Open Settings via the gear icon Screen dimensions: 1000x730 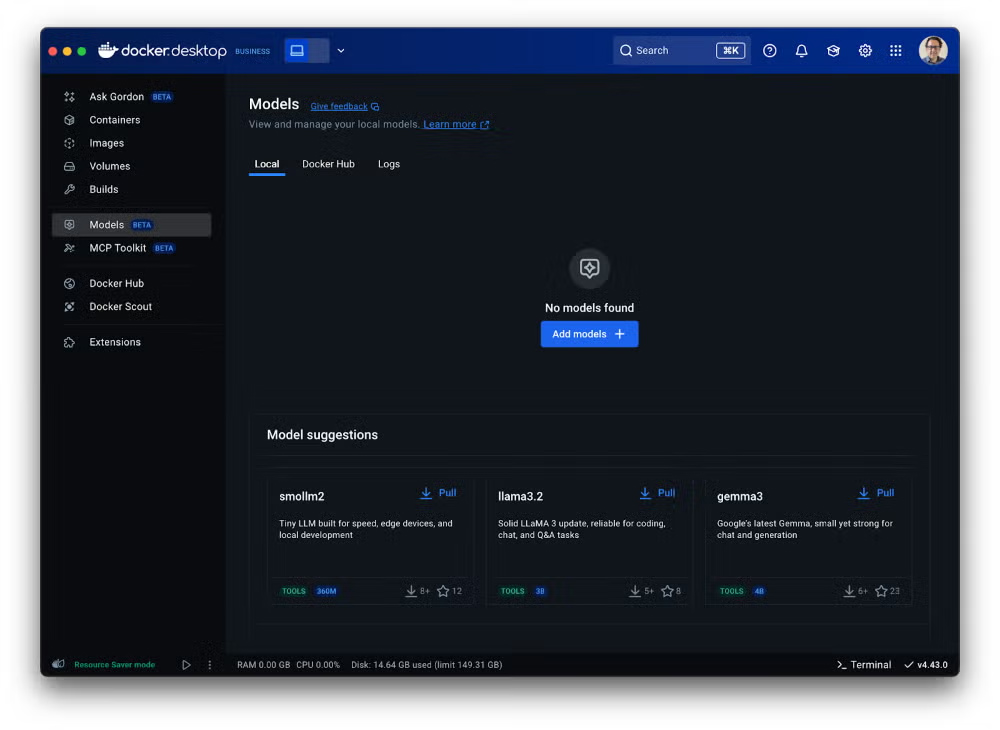pyautogui.click(x=865, y=50)
